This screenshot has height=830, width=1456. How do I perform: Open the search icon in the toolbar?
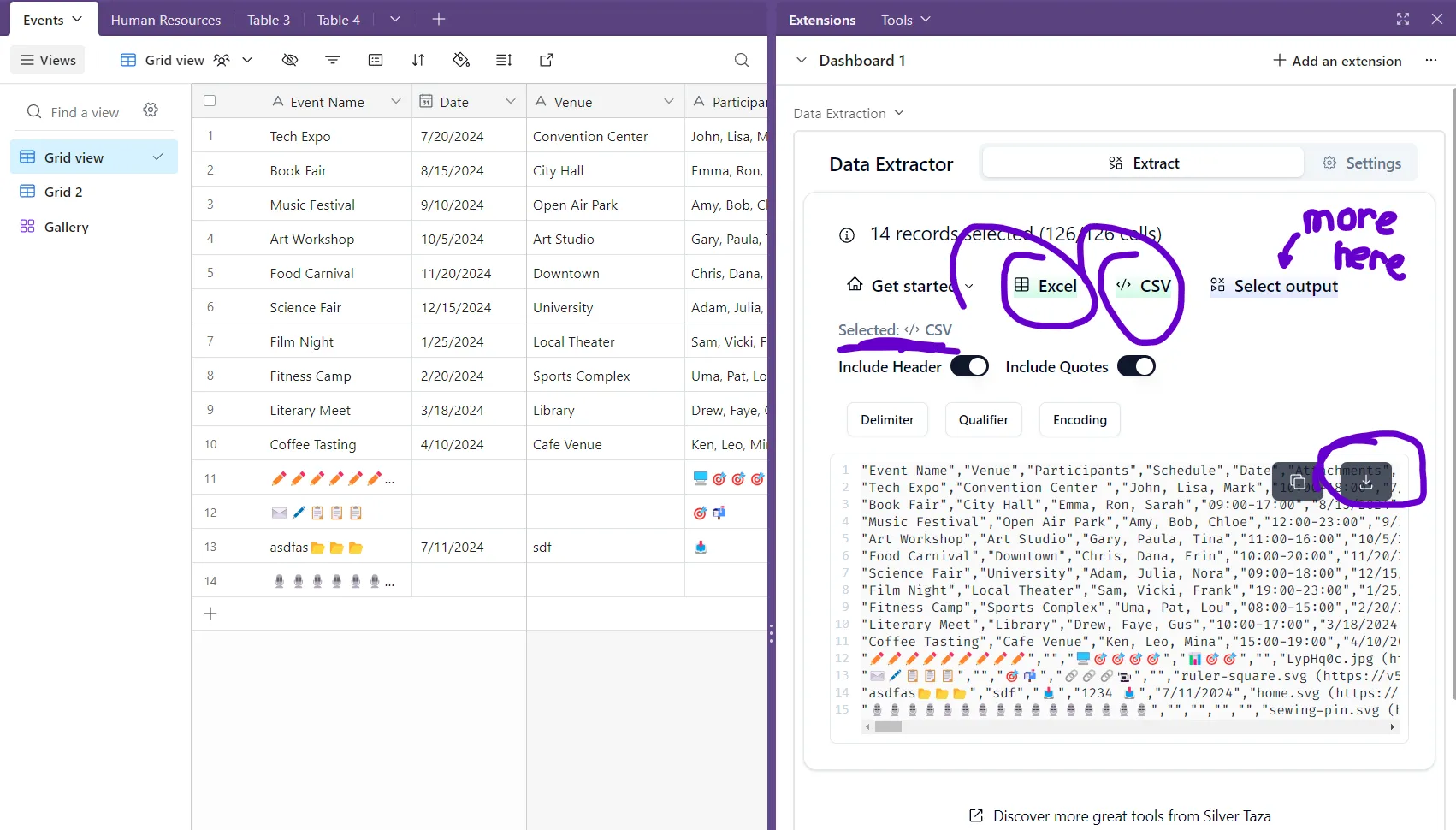pyautogui.click(x=741, y=60)
